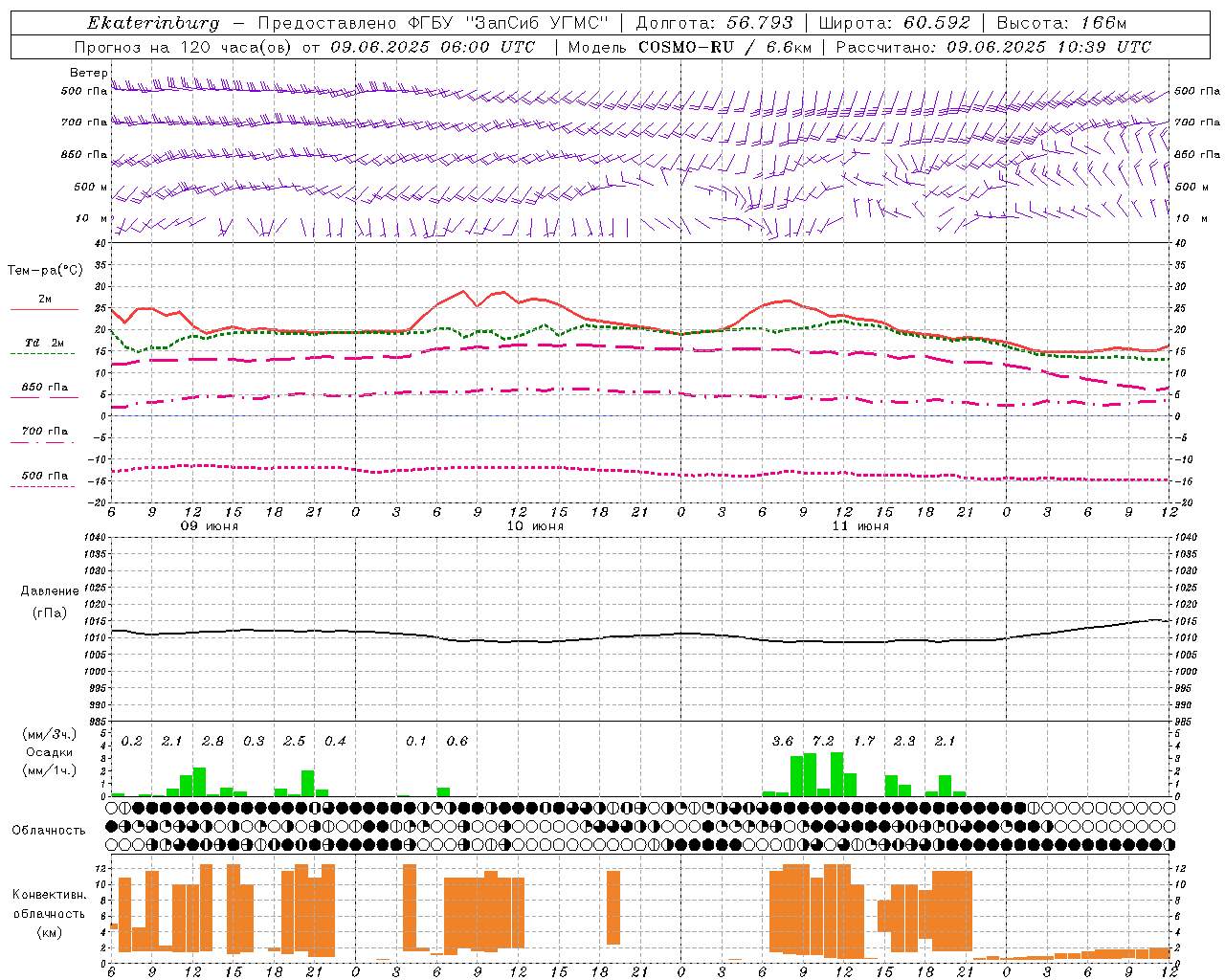Click the Ekaterinburg station title
This screenshot has height=980, width=1225.
(153, 23)
